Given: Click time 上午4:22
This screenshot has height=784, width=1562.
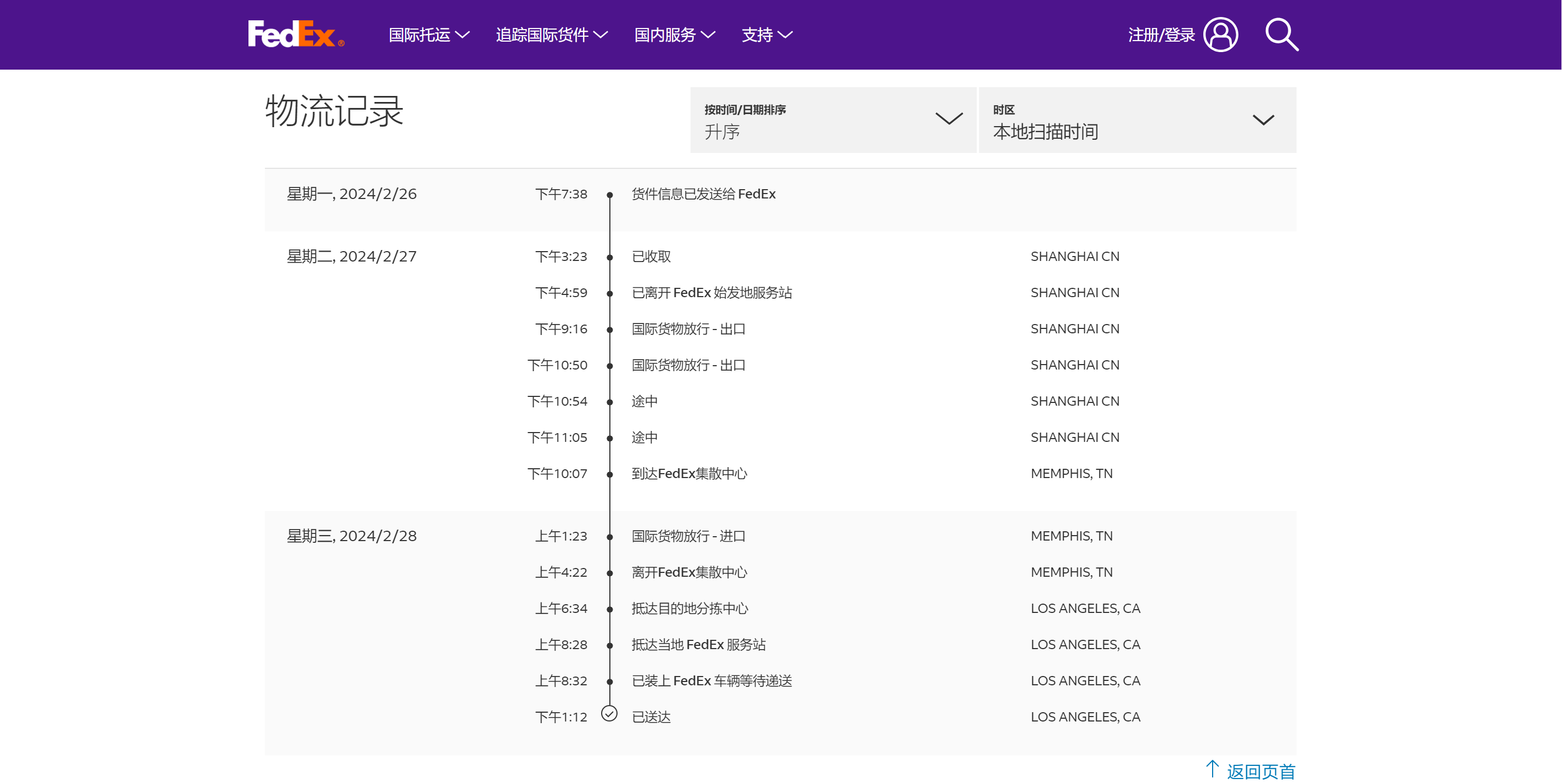Looking at the screenshot, I should pyautogui.click(x=561, y=572).
